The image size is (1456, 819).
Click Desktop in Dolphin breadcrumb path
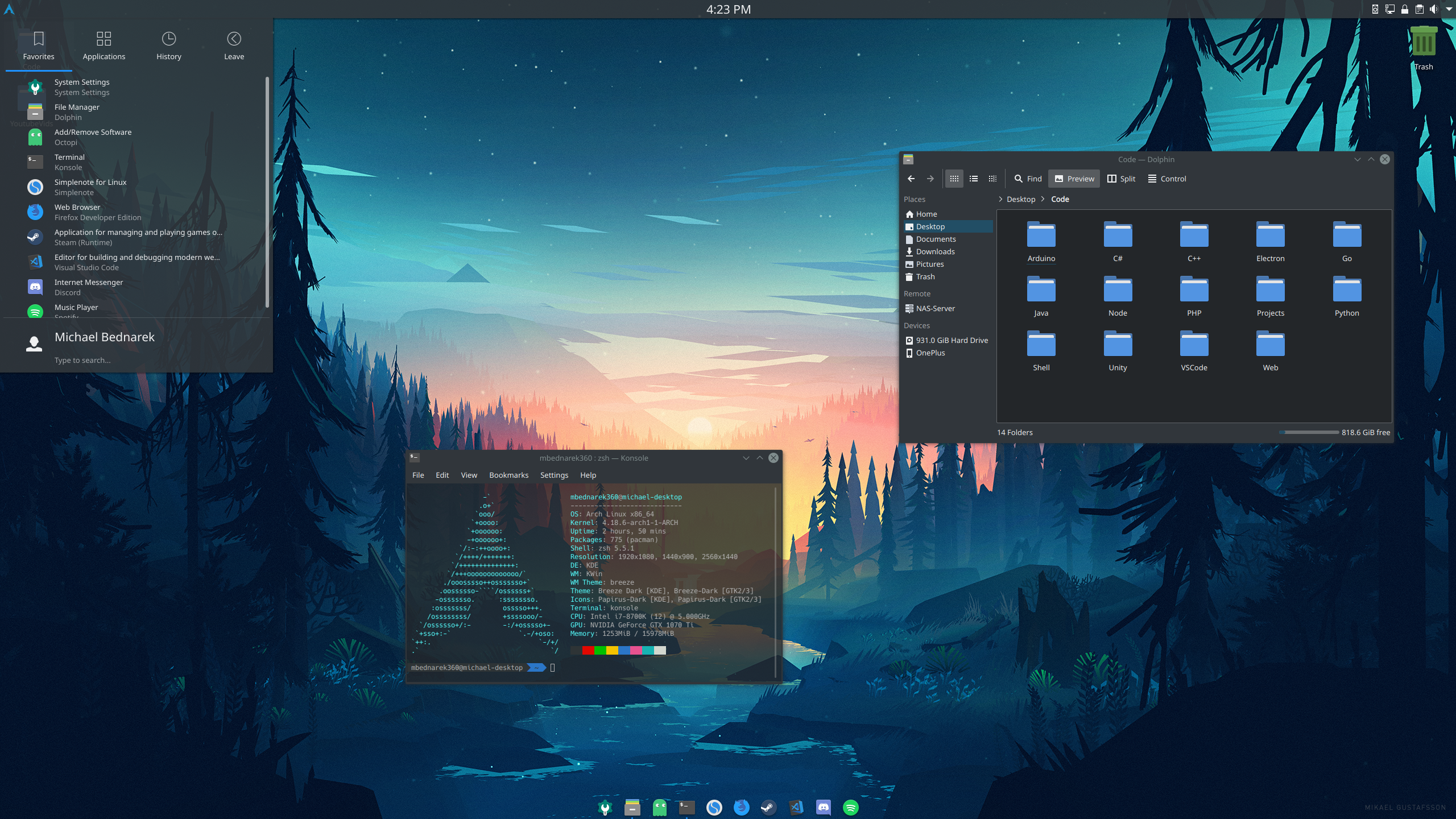pyautogui.click(x=1021, y=199)
